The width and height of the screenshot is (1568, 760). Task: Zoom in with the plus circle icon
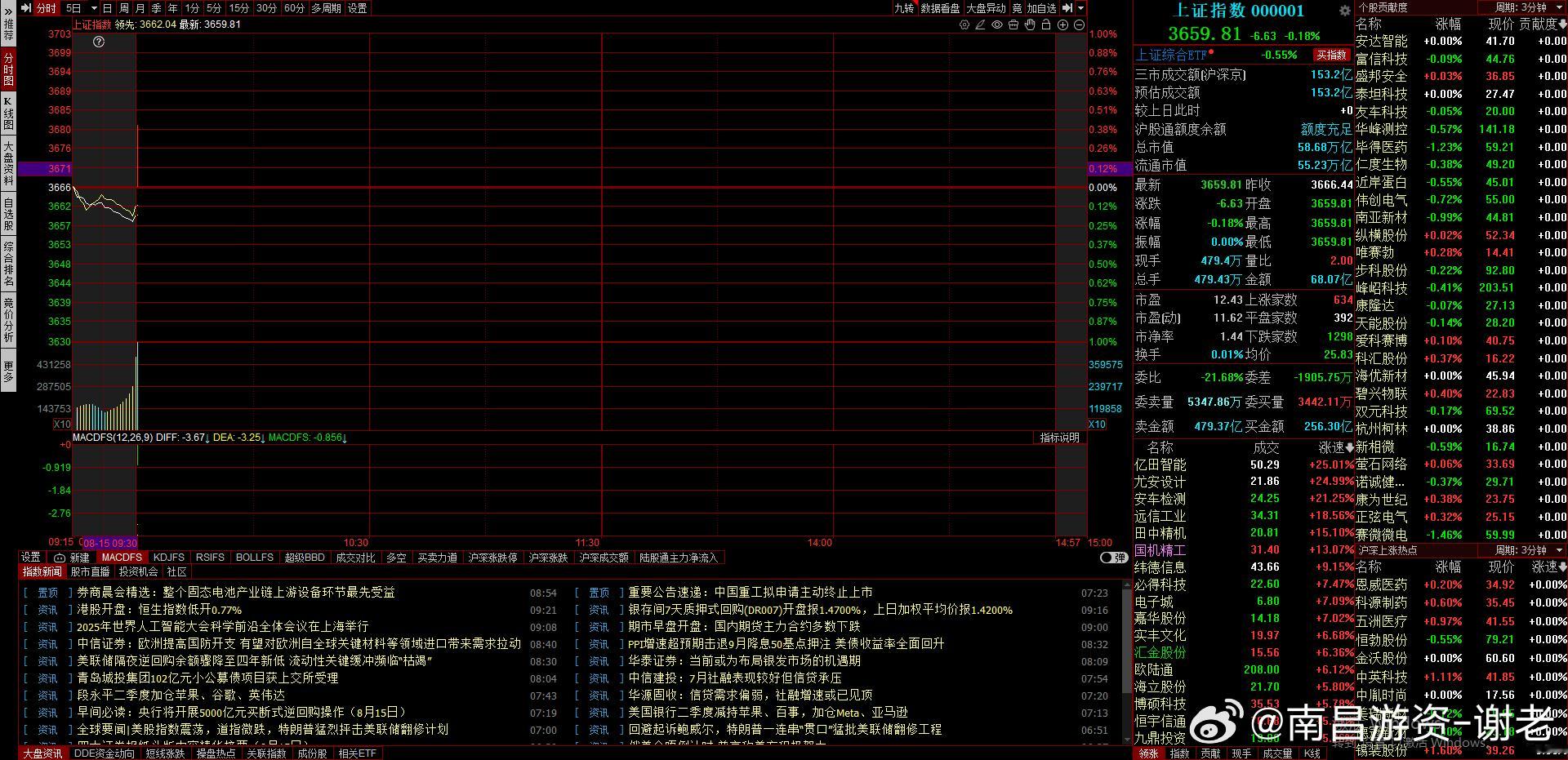pyautogui.click(x=1062, y=24)
